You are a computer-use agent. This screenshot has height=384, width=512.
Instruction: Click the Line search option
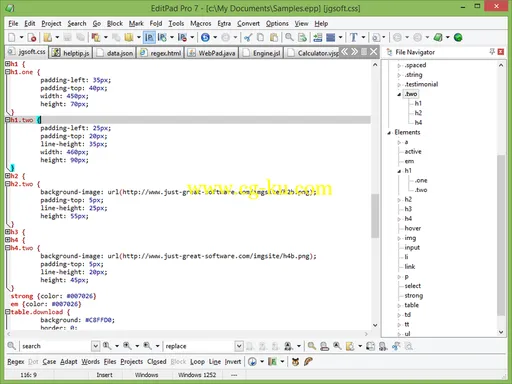click(215, 362)
